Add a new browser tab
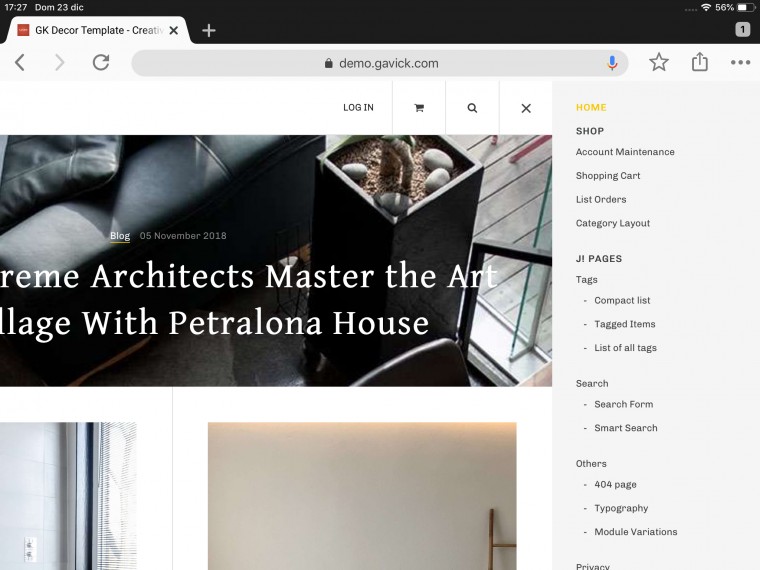 (x=209, y=31)
